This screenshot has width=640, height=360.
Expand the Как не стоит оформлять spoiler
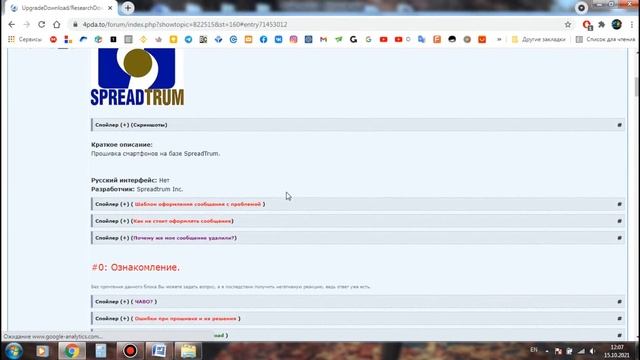358,221
